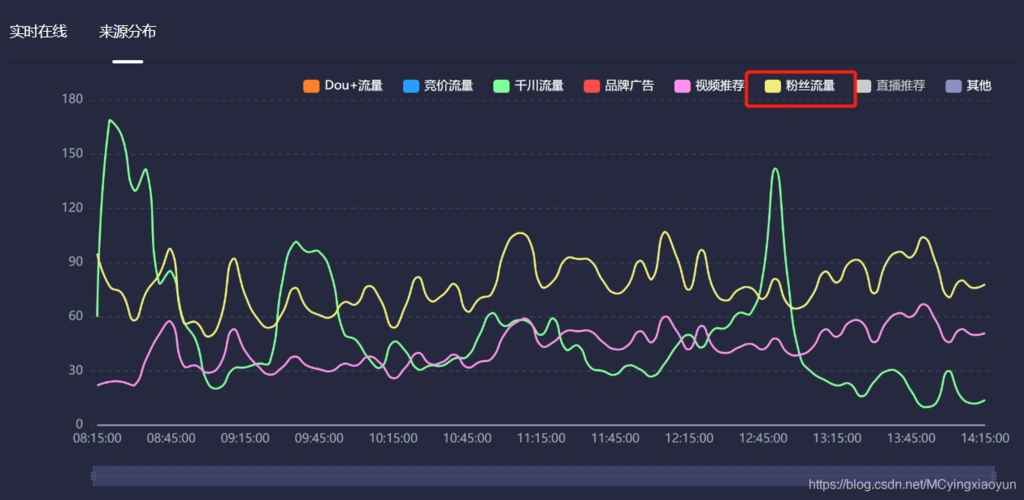Click the 11:15:00 time axis label
1024x500 pixels.
540,438
